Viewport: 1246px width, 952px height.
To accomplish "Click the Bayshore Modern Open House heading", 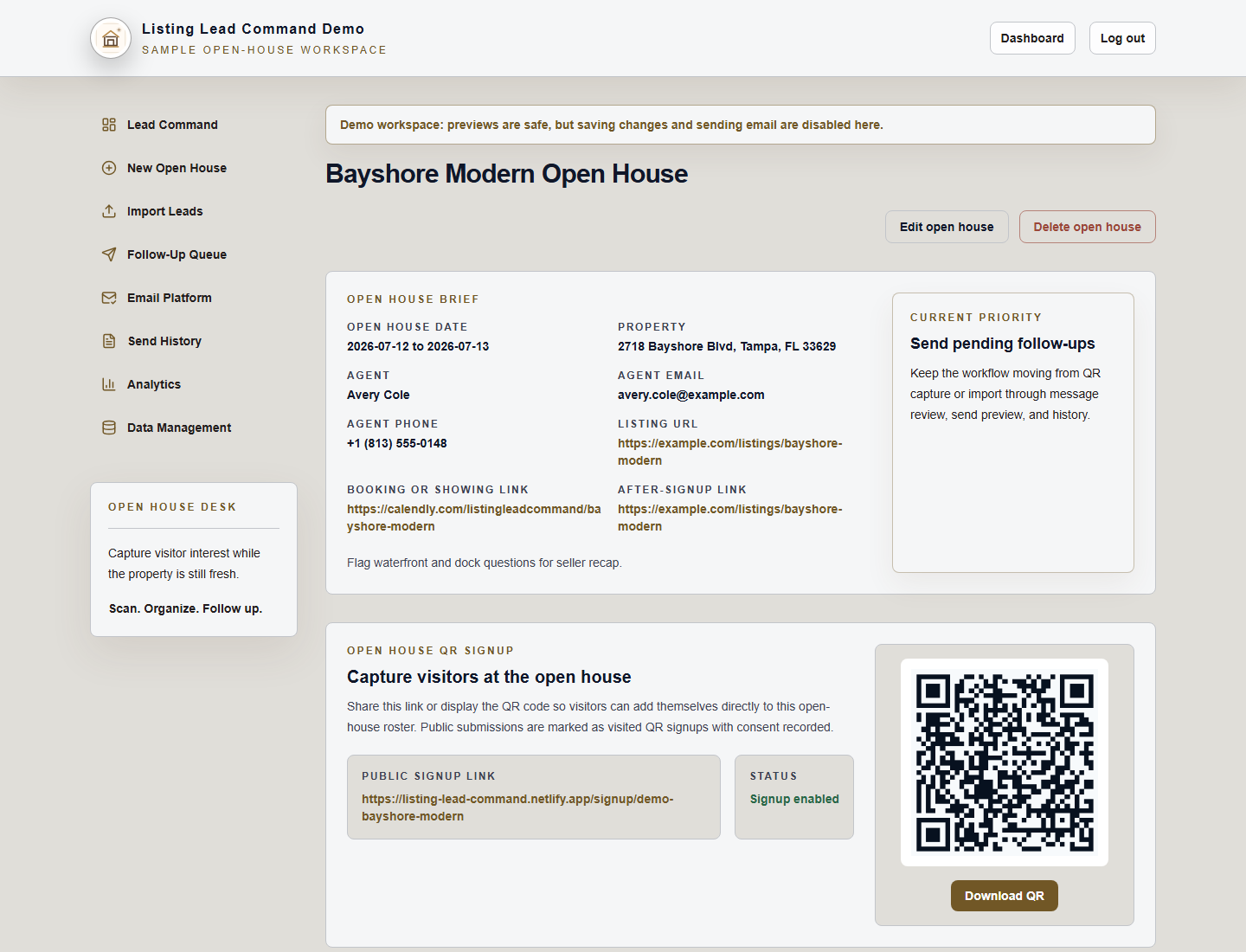I will click(506, 174).
